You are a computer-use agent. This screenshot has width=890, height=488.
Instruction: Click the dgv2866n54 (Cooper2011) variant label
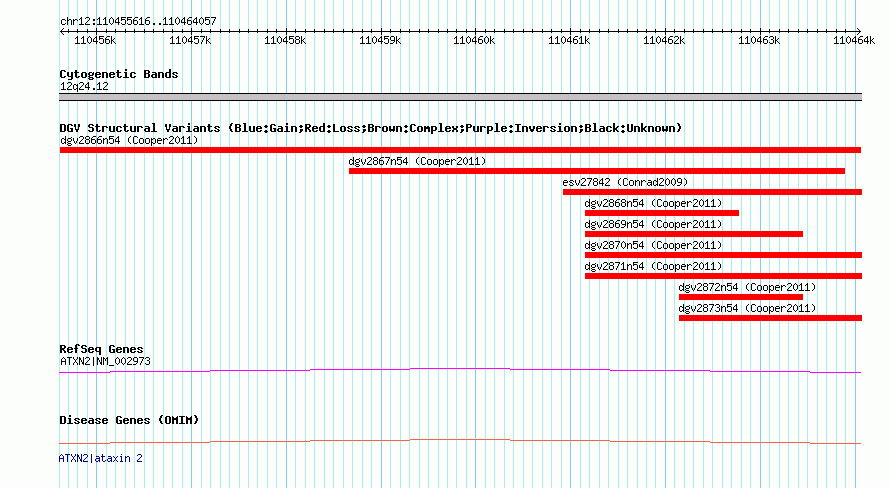[129, 140]
